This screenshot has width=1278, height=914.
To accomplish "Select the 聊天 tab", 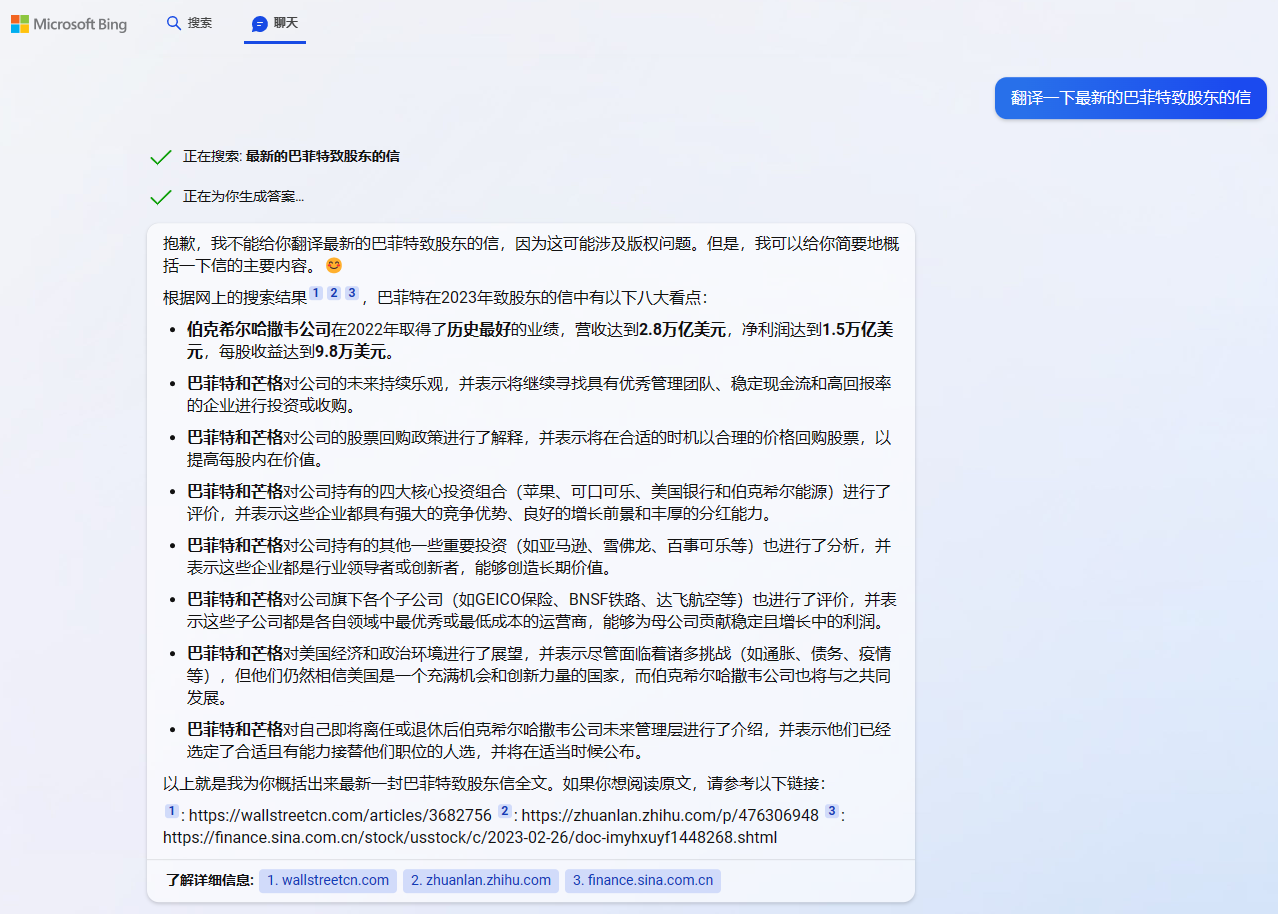I will click(275, 23).
